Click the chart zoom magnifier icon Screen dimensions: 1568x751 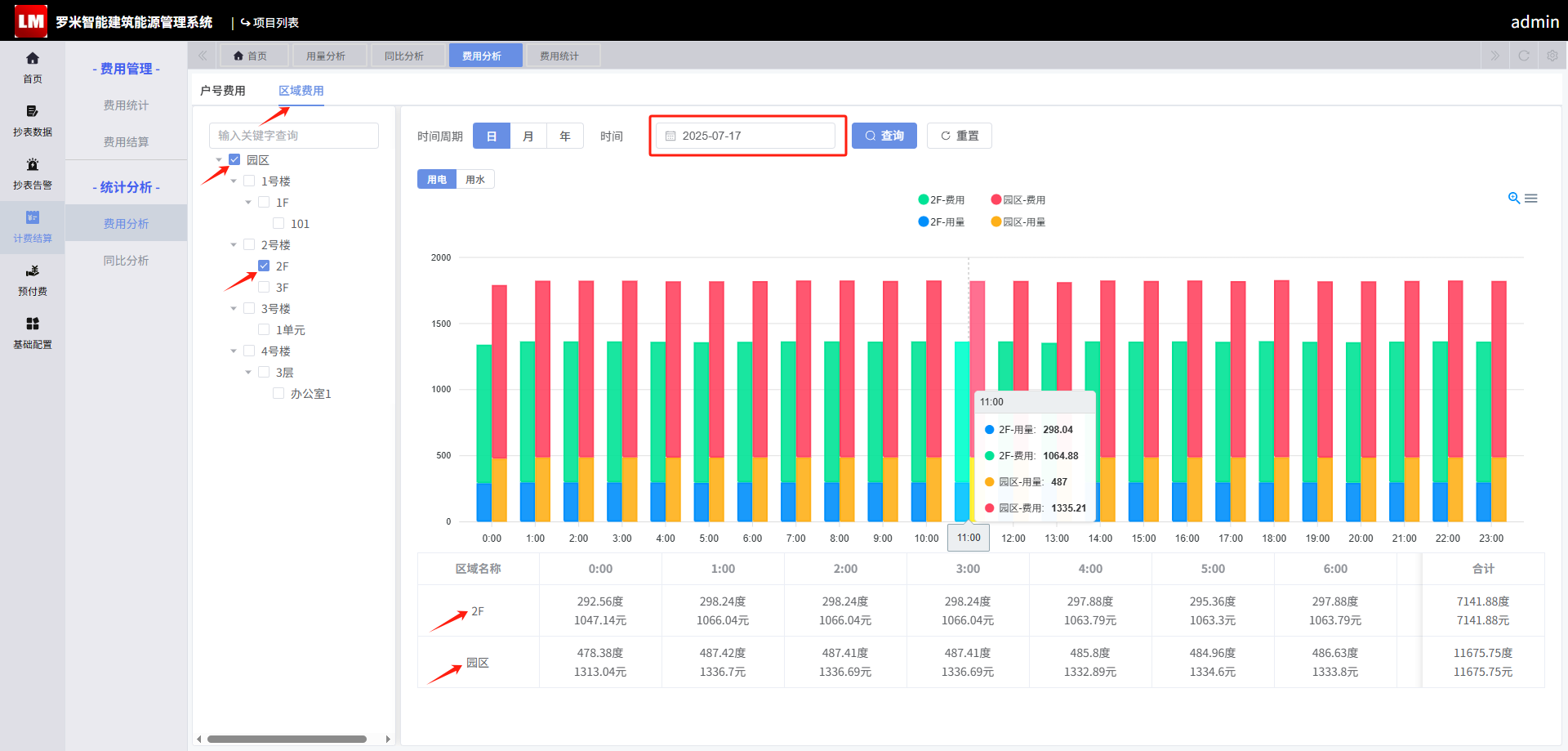click(x=1514, y=199)
